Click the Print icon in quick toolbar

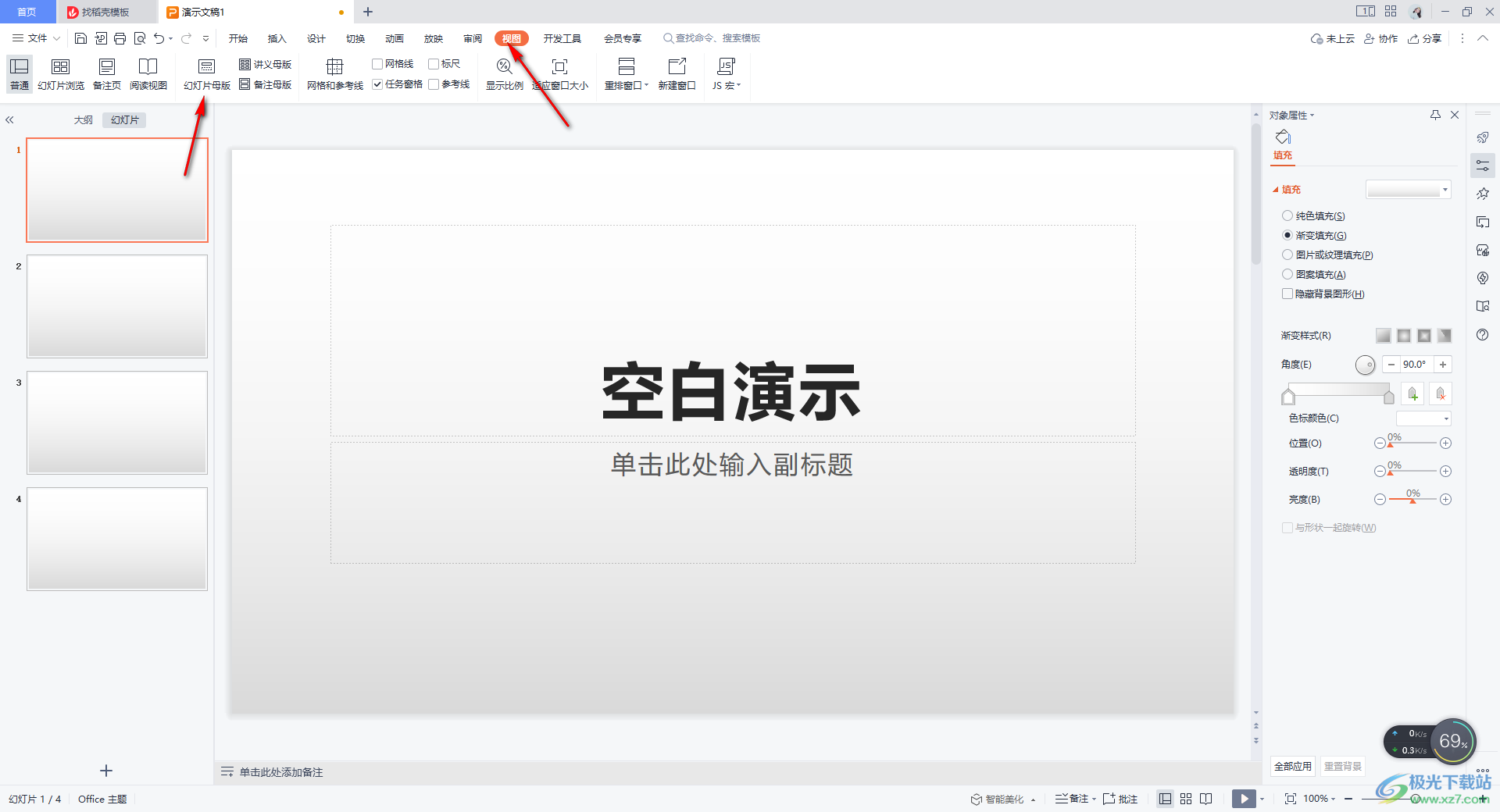[x=120, y=38]
